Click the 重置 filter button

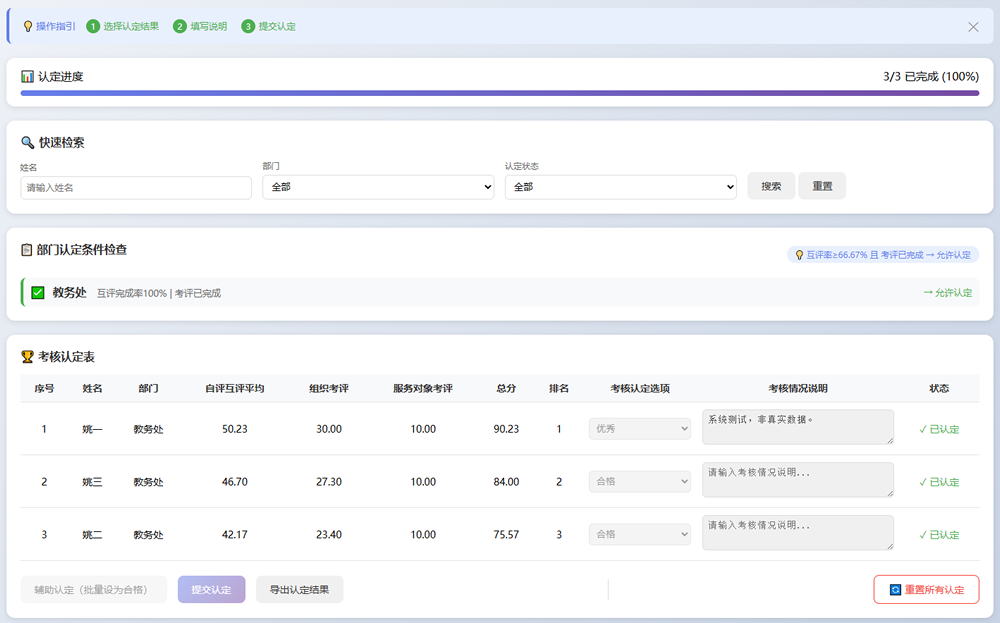(822, 186)
